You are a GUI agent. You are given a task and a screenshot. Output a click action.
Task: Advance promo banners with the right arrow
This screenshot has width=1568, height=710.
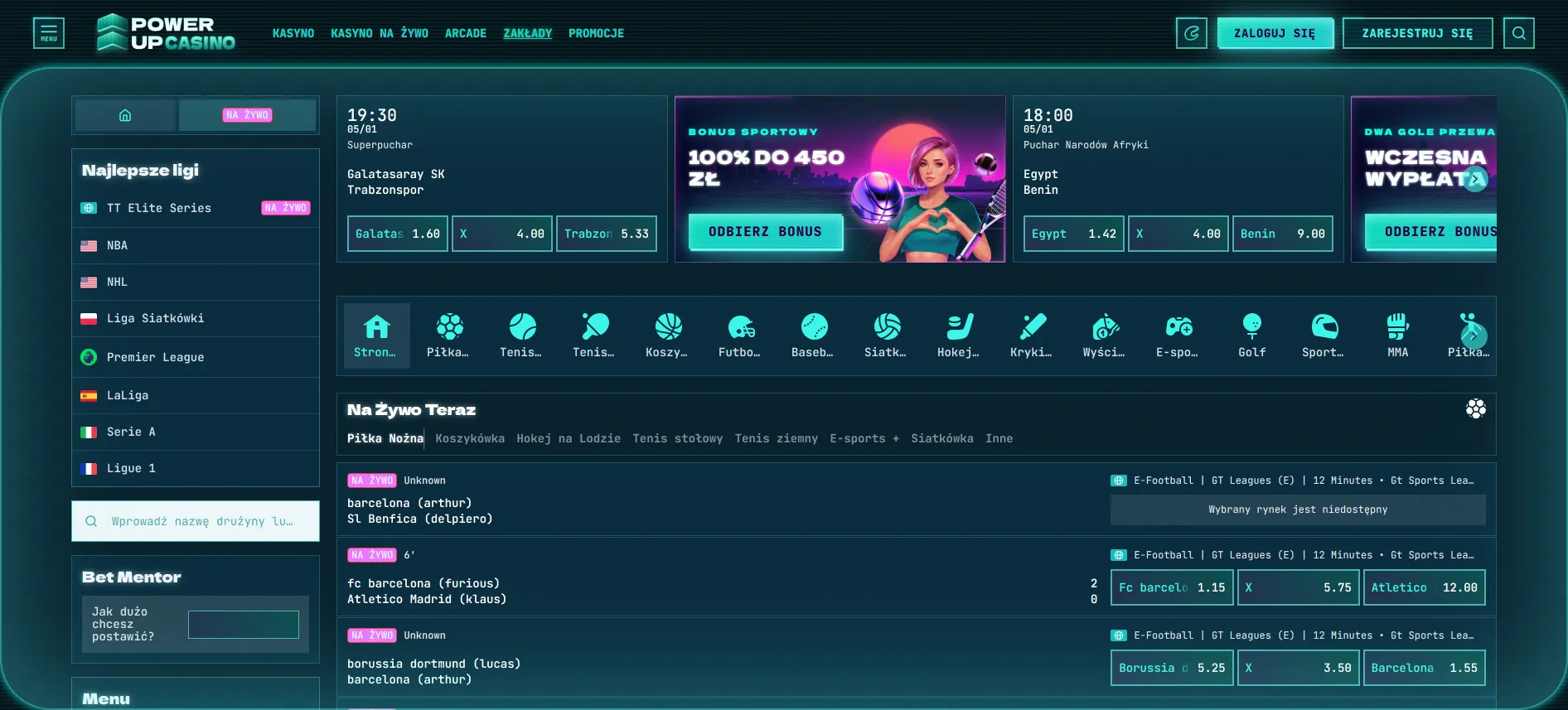(1475, 179)
